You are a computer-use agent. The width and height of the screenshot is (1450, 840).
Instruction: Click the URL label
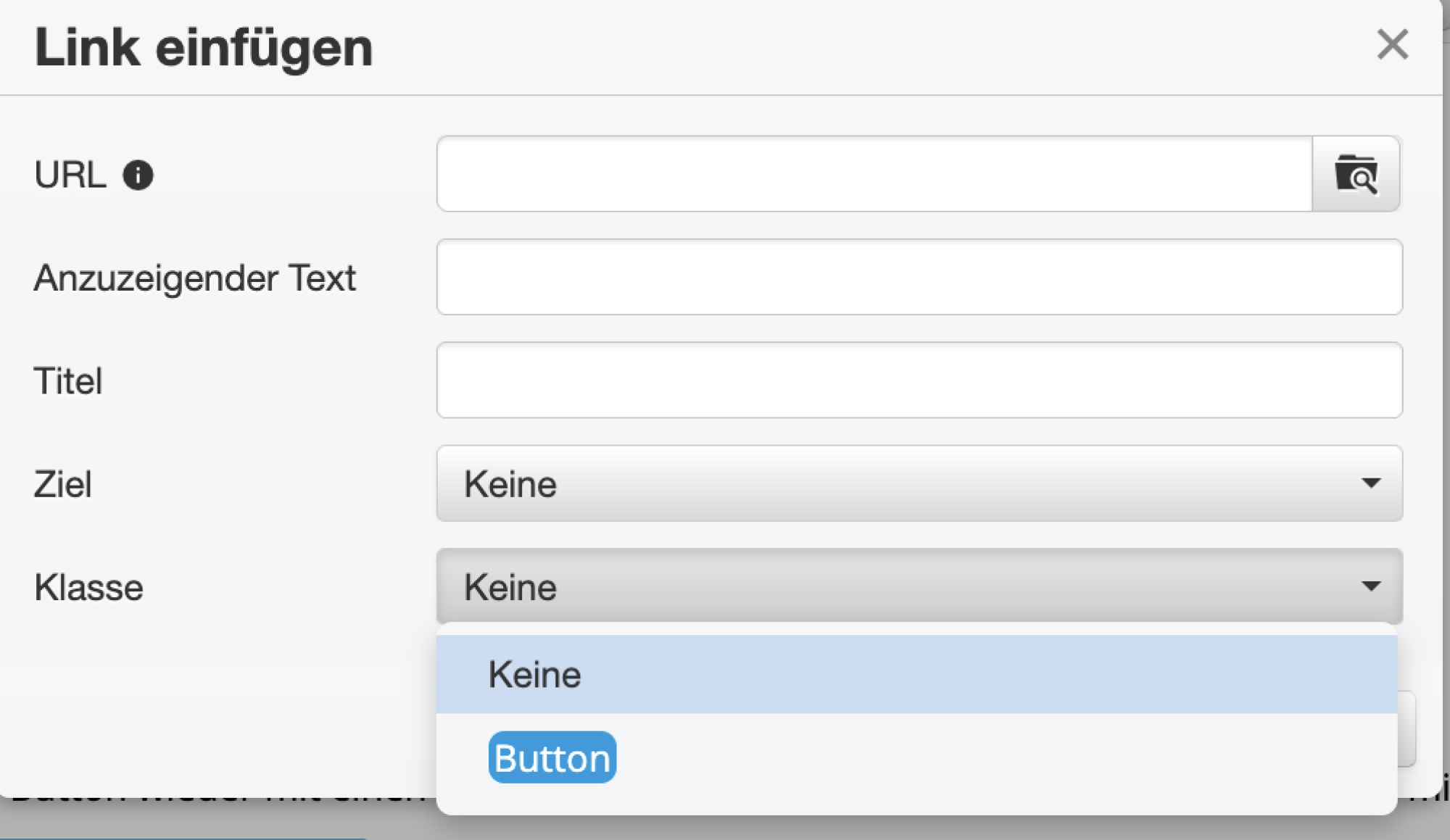click(x=70, y=174)
